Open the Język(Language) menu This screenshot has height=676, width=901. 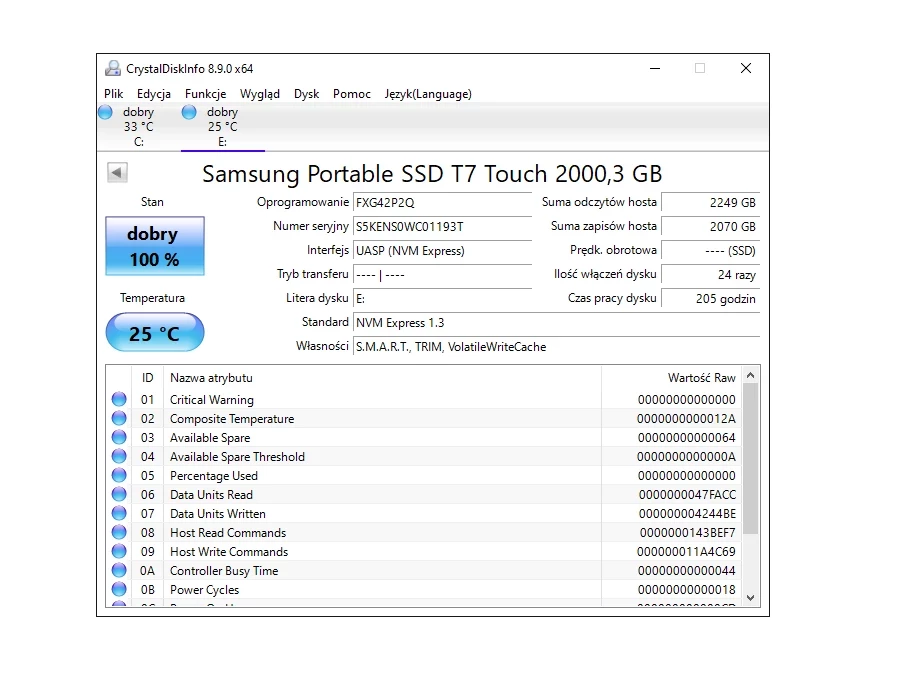pos(428,93)
